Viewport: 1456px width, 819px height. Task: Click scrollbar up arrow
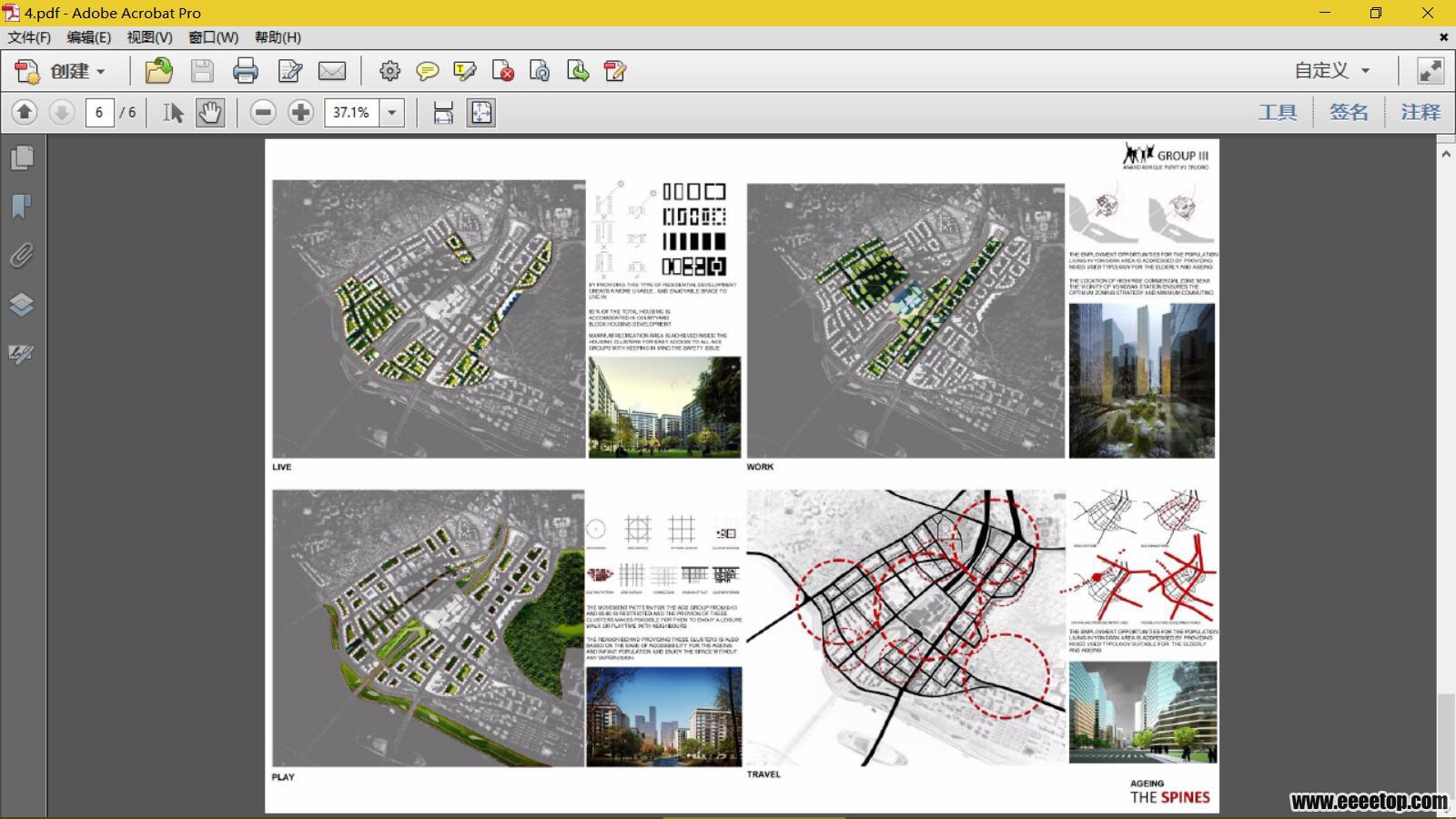click(x=1446, y=154)
